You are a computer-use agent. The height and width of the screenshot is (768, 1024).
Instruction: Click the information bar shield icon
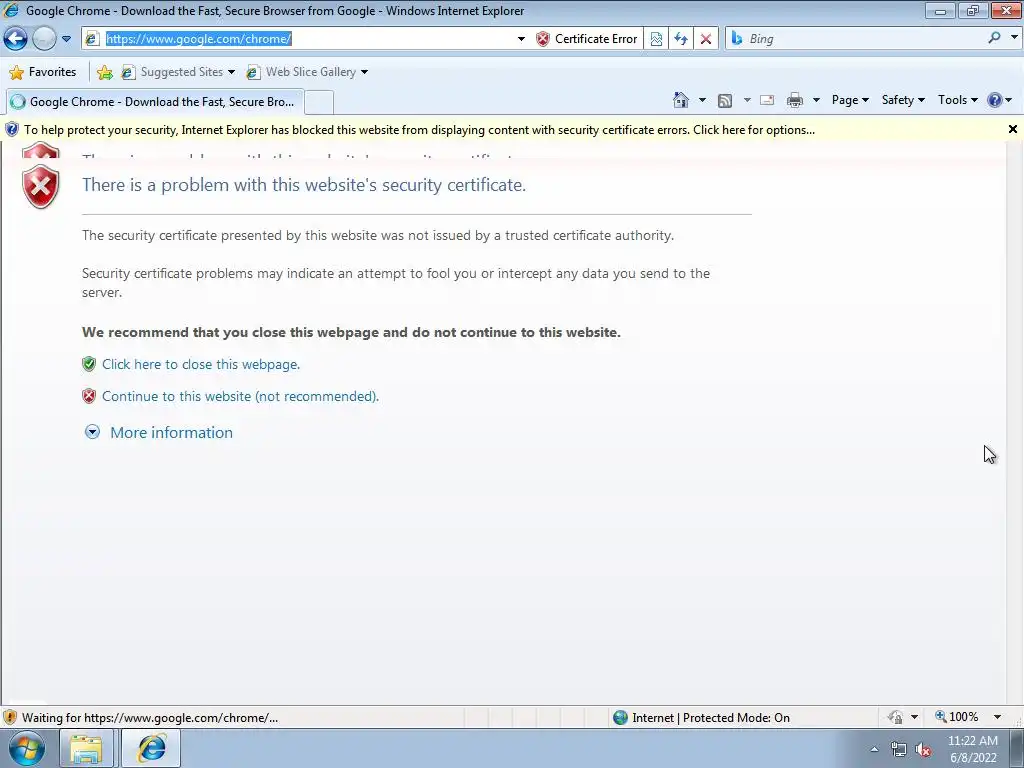(x=12, y=129)
